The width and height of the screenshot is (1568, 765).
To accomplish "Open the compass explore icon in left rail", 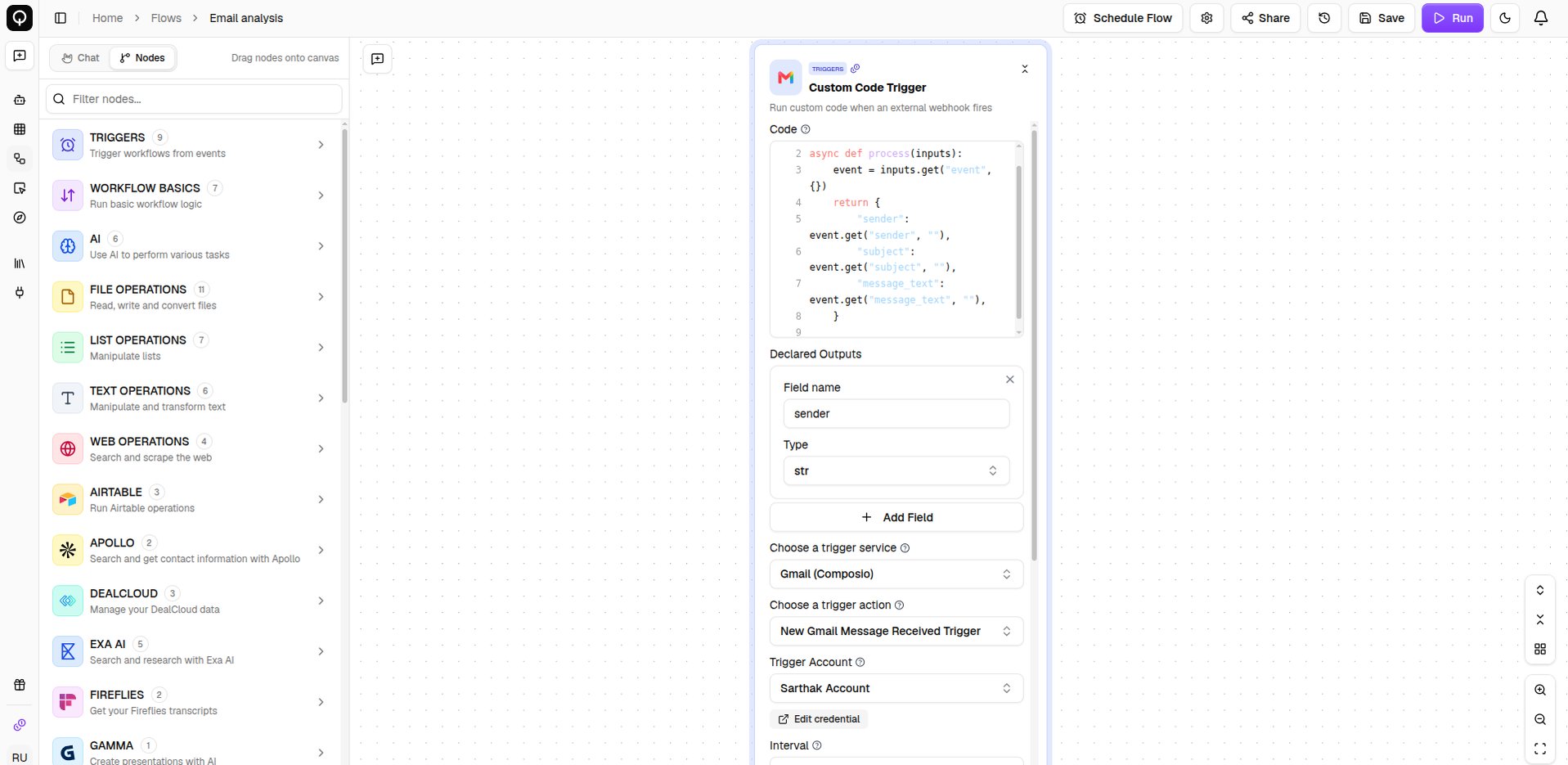I will coord(20,218).
